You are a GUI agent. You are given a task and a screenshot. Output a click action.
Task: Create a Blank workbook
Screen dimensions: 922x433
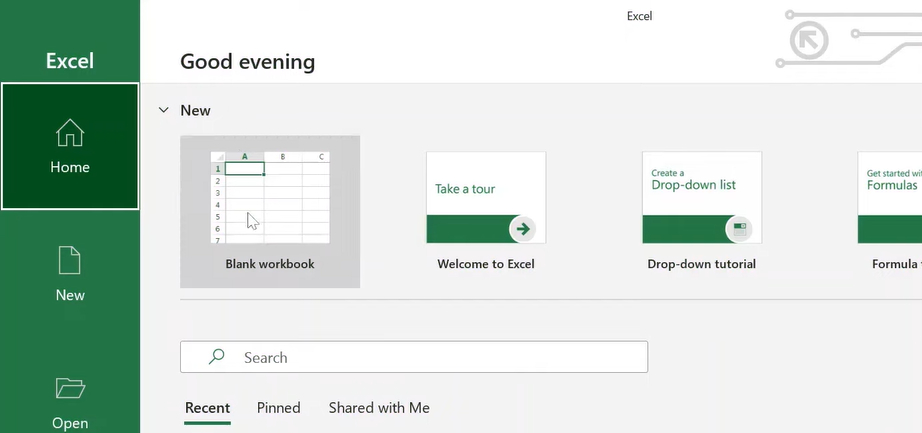pos(270,211)
